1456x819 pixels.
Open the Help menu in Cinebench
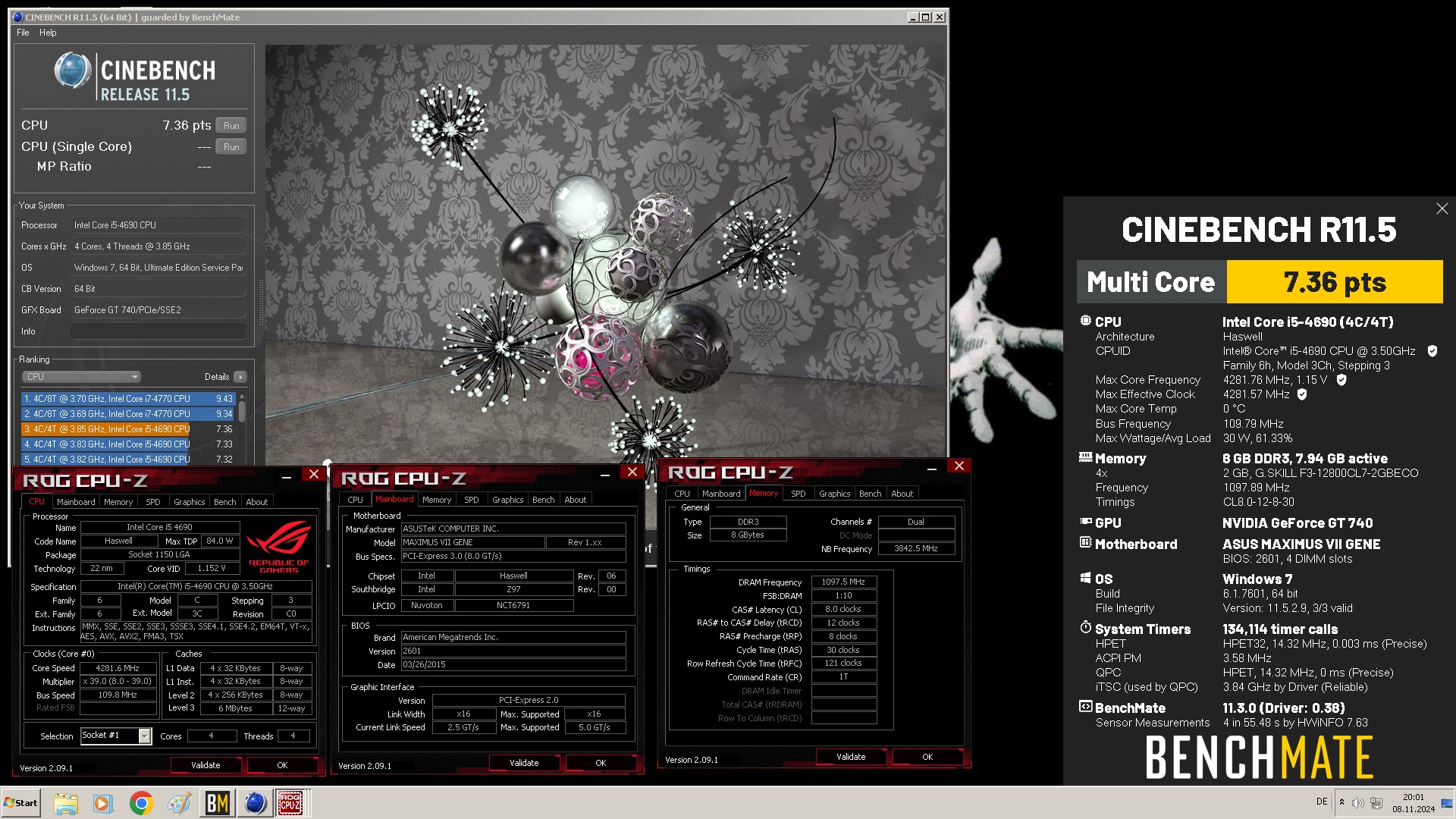click(48, 33)
